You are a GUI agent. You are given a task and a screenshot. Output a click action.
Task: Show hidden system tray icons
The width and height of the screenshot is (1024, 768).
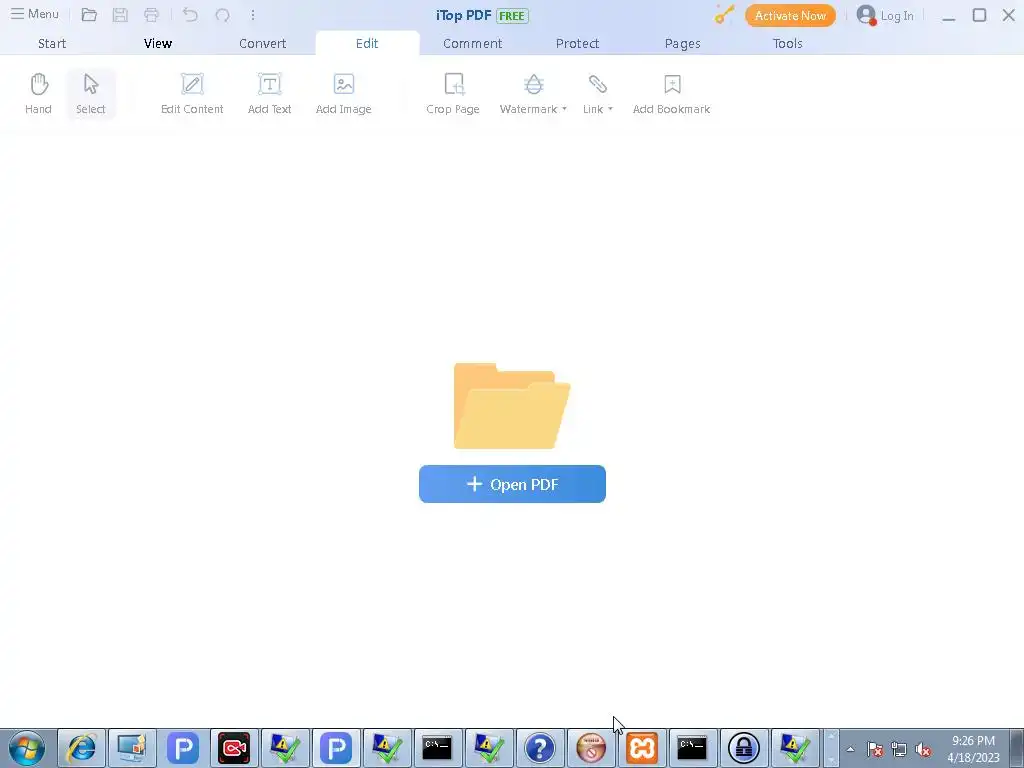click(850, 749)
